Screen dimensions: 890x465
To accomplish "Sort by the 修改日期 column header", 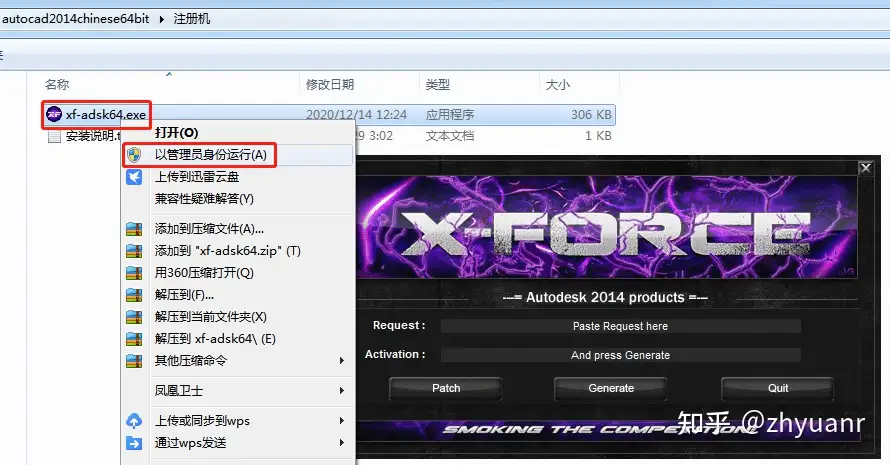I will [330, 85].
